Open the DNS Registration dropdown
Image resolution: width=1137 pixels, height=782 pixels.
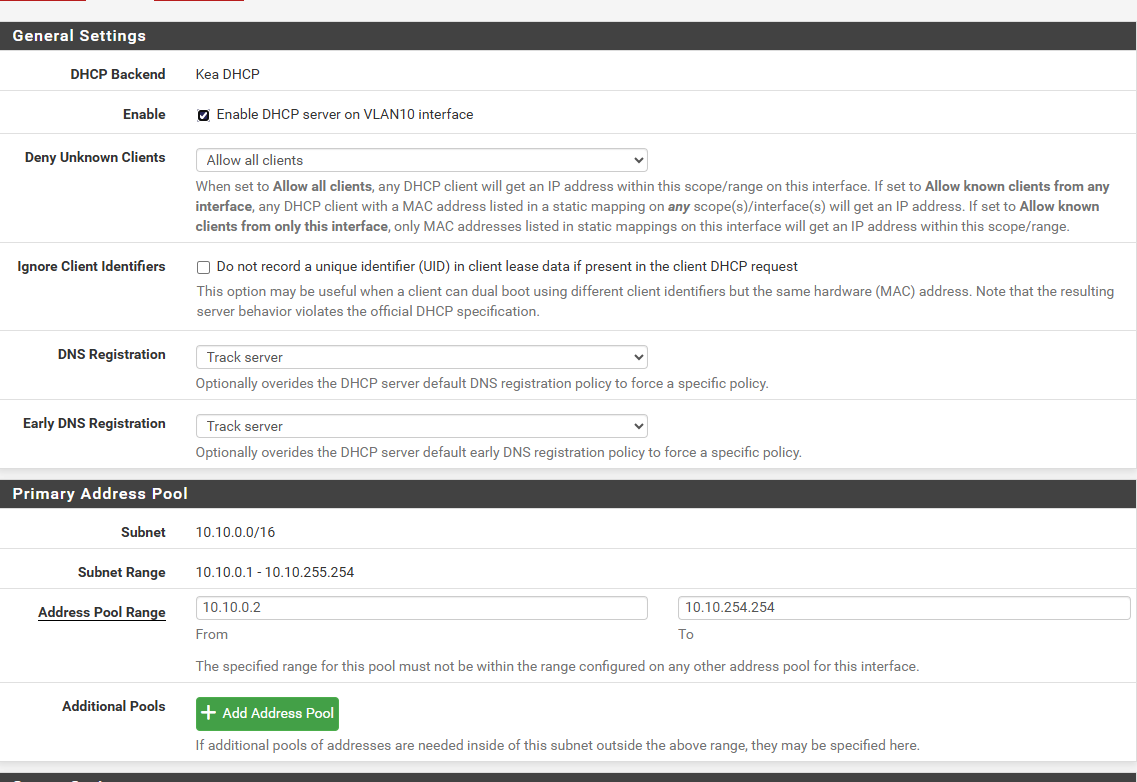click(420, 357)
